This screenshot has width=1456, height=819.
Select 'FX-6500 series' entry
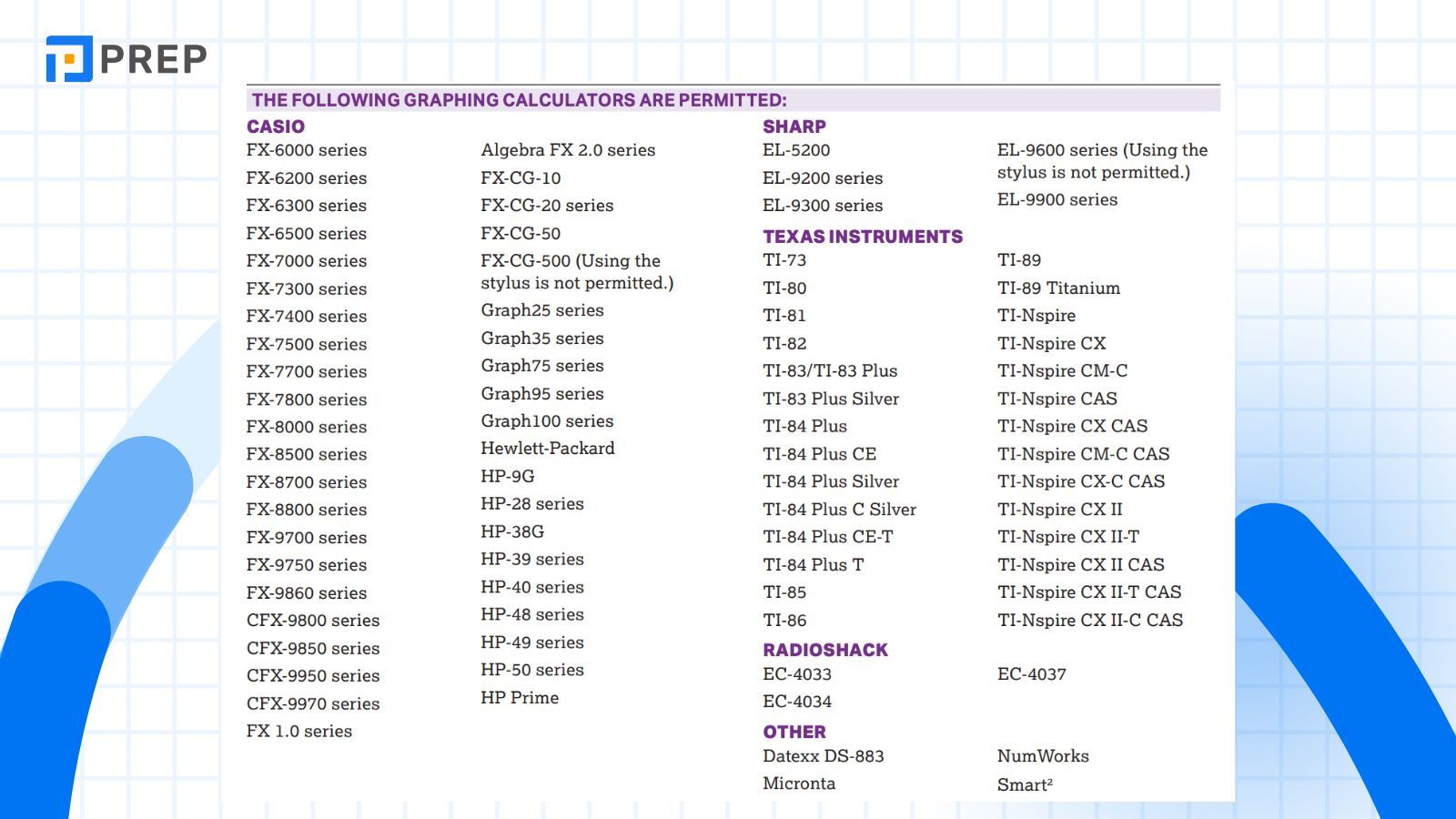tap(307, 234)
